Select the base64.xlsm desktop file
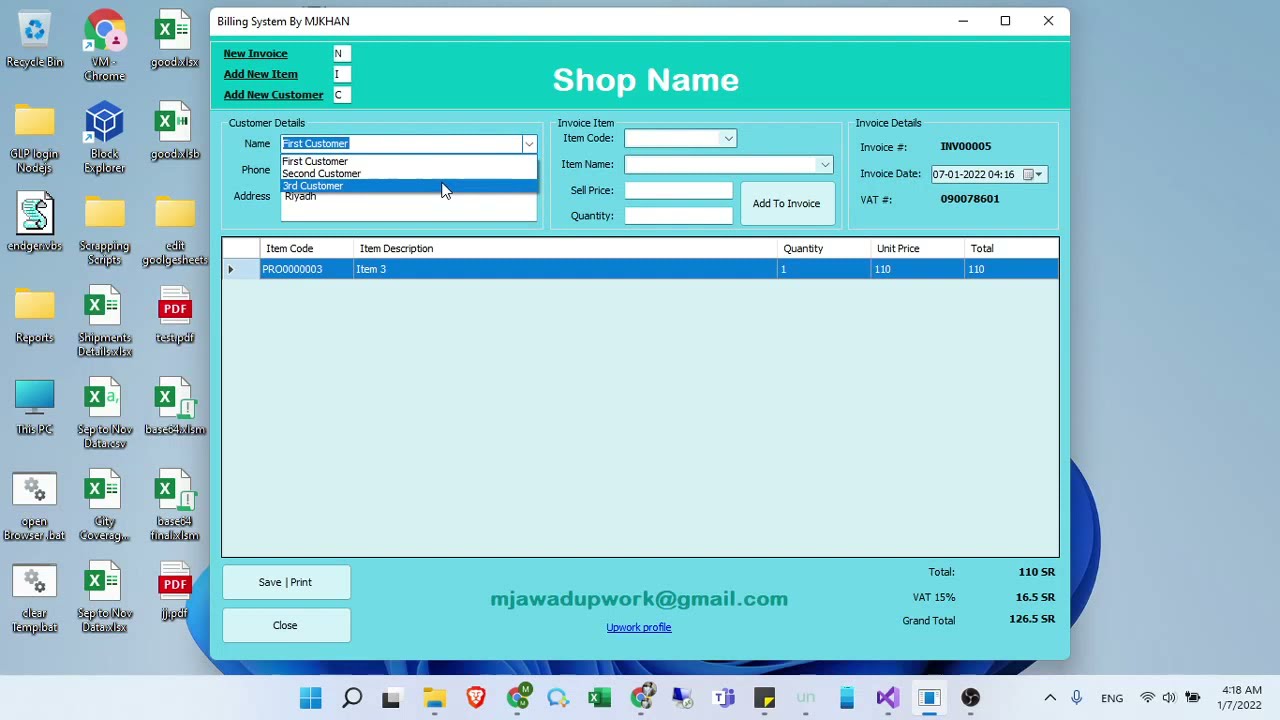Viewport: 1280px width, 720px height. (x=174, y=407)
